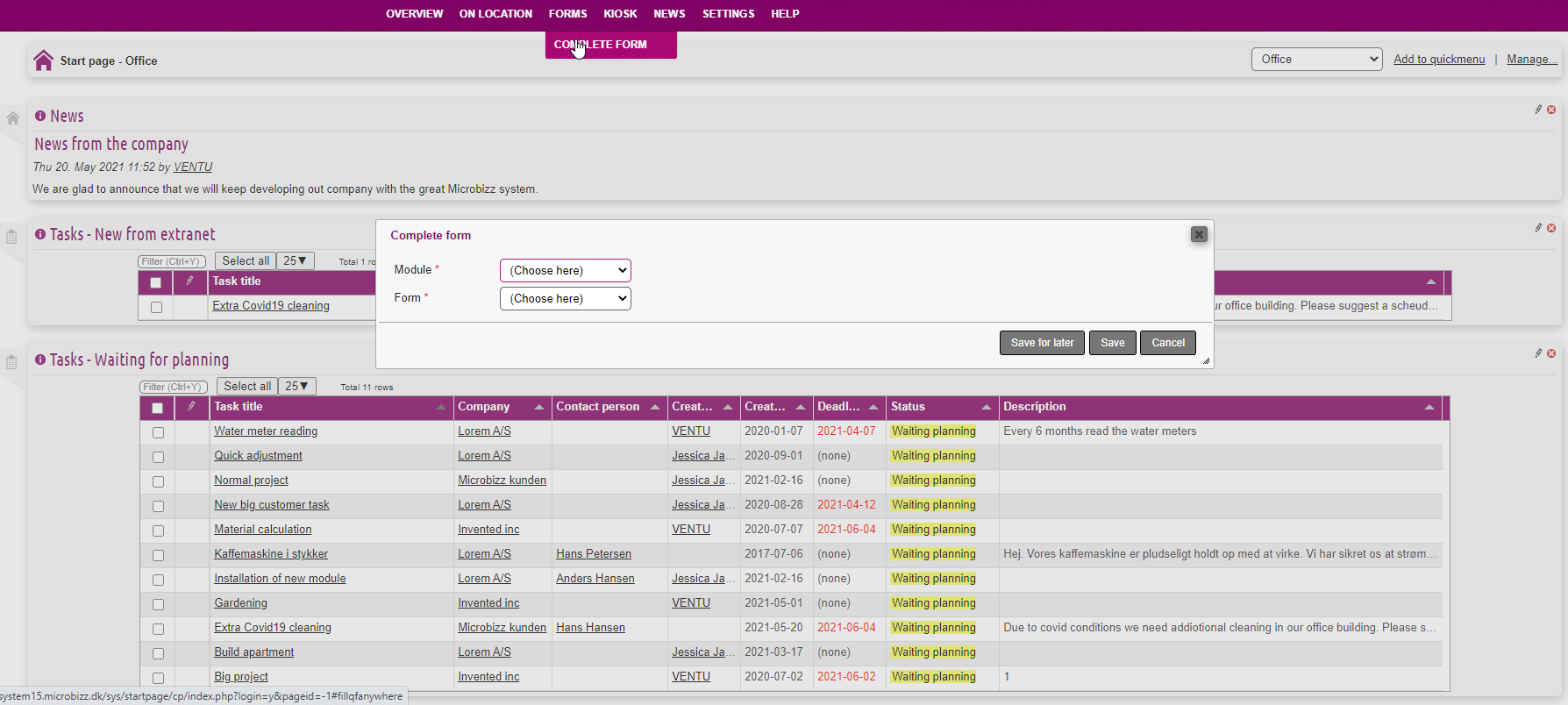Screen dimensions: 1568x705
Task: Tick the checkbox for Water meter reading
Action: coord(158,432)
